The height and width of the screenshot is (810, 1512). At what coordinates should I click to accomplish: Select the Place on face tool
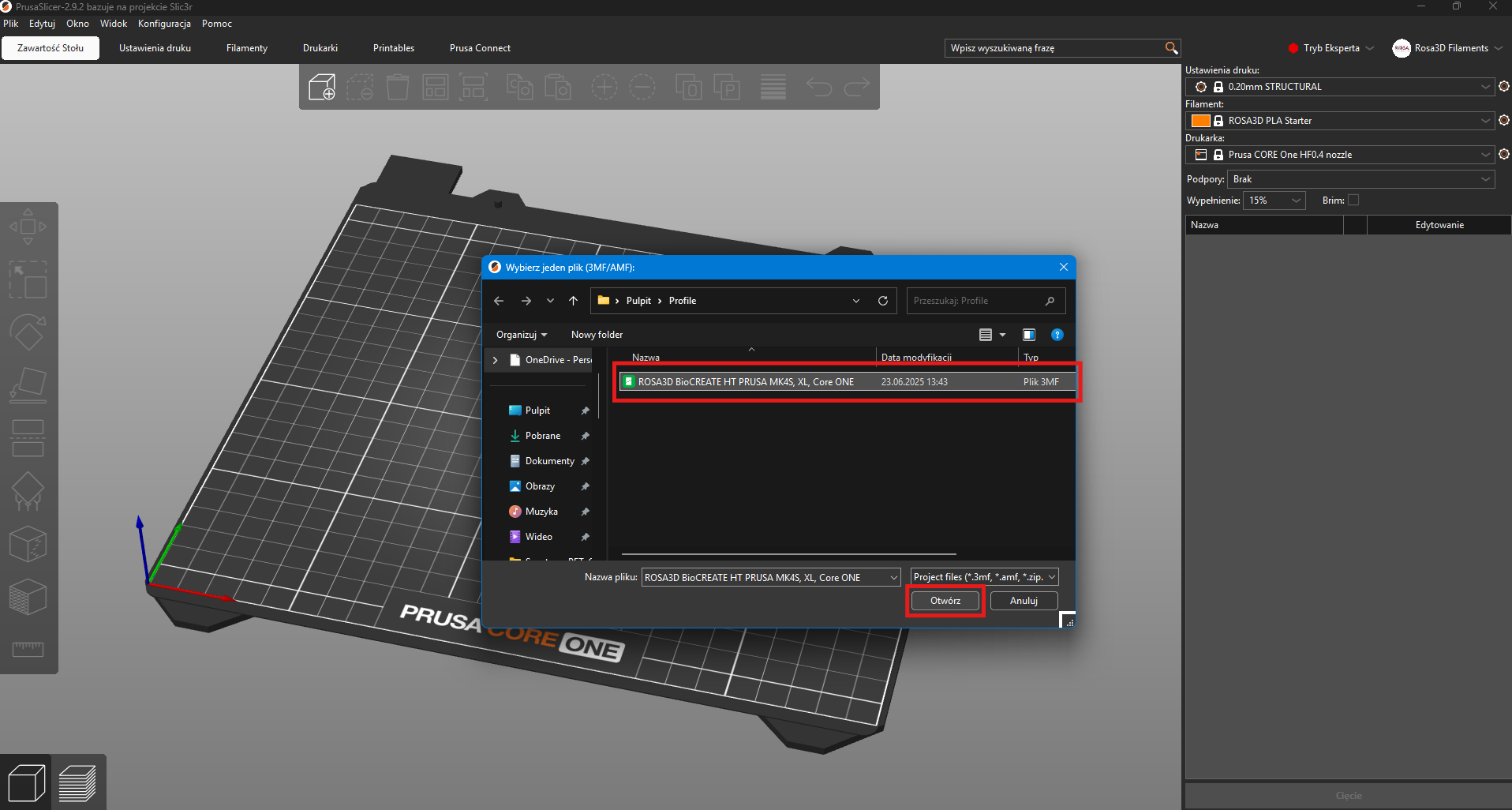28,385
